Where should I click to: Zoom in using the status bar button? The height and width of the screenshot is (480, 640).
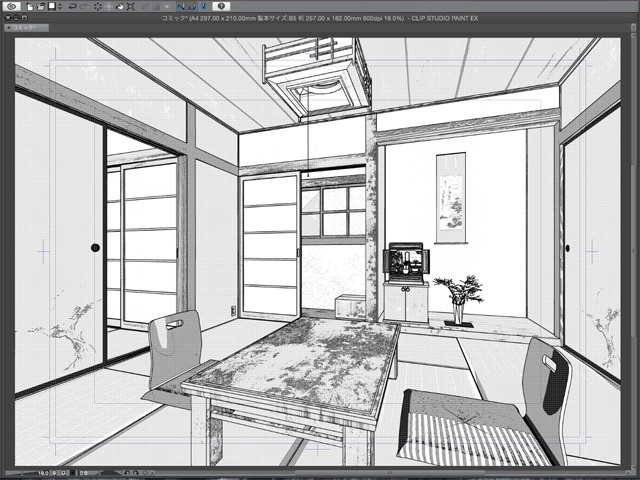[x=63, y=473]
